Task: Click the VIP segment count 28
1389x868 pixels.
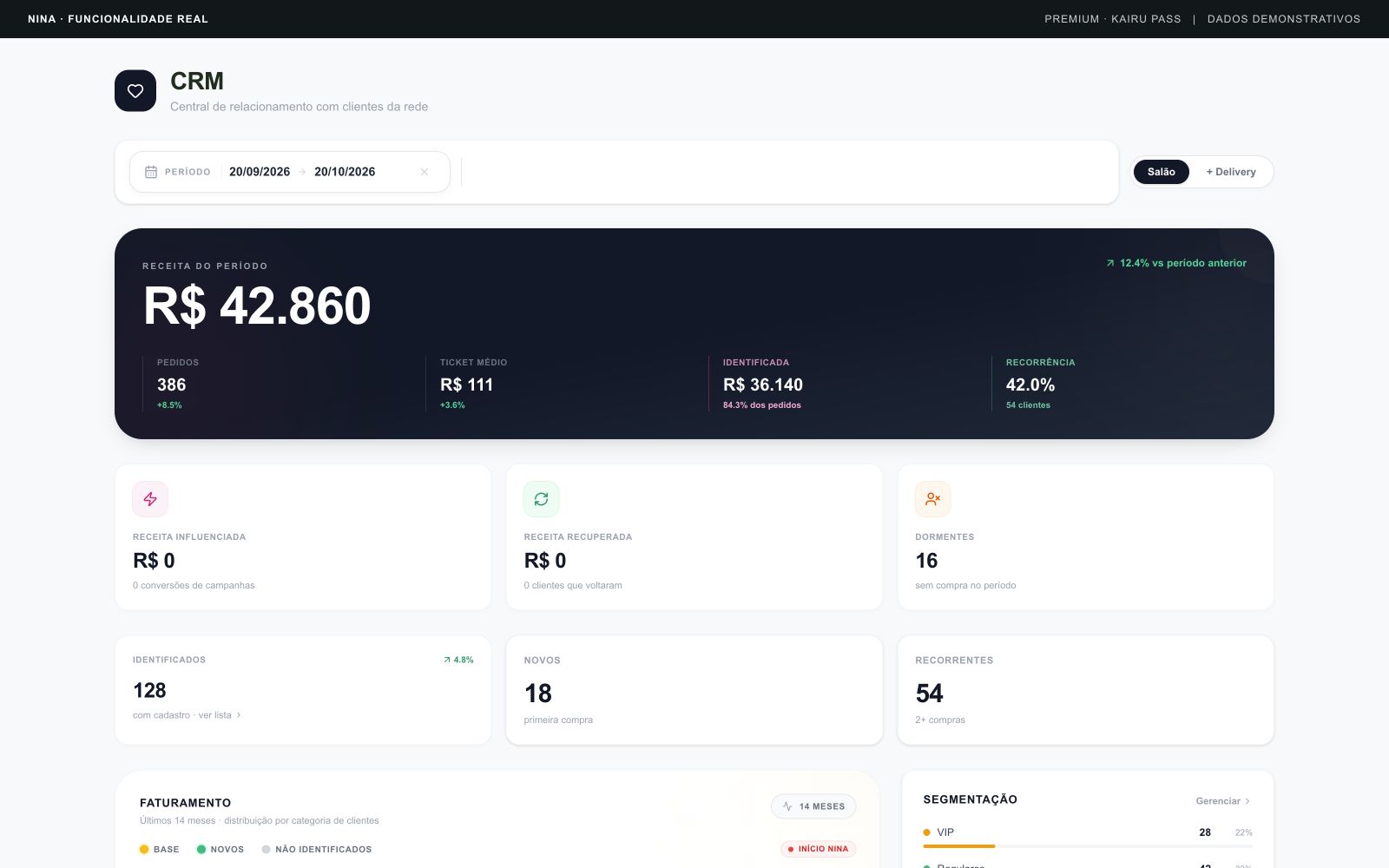Action: coord(1205,832)
